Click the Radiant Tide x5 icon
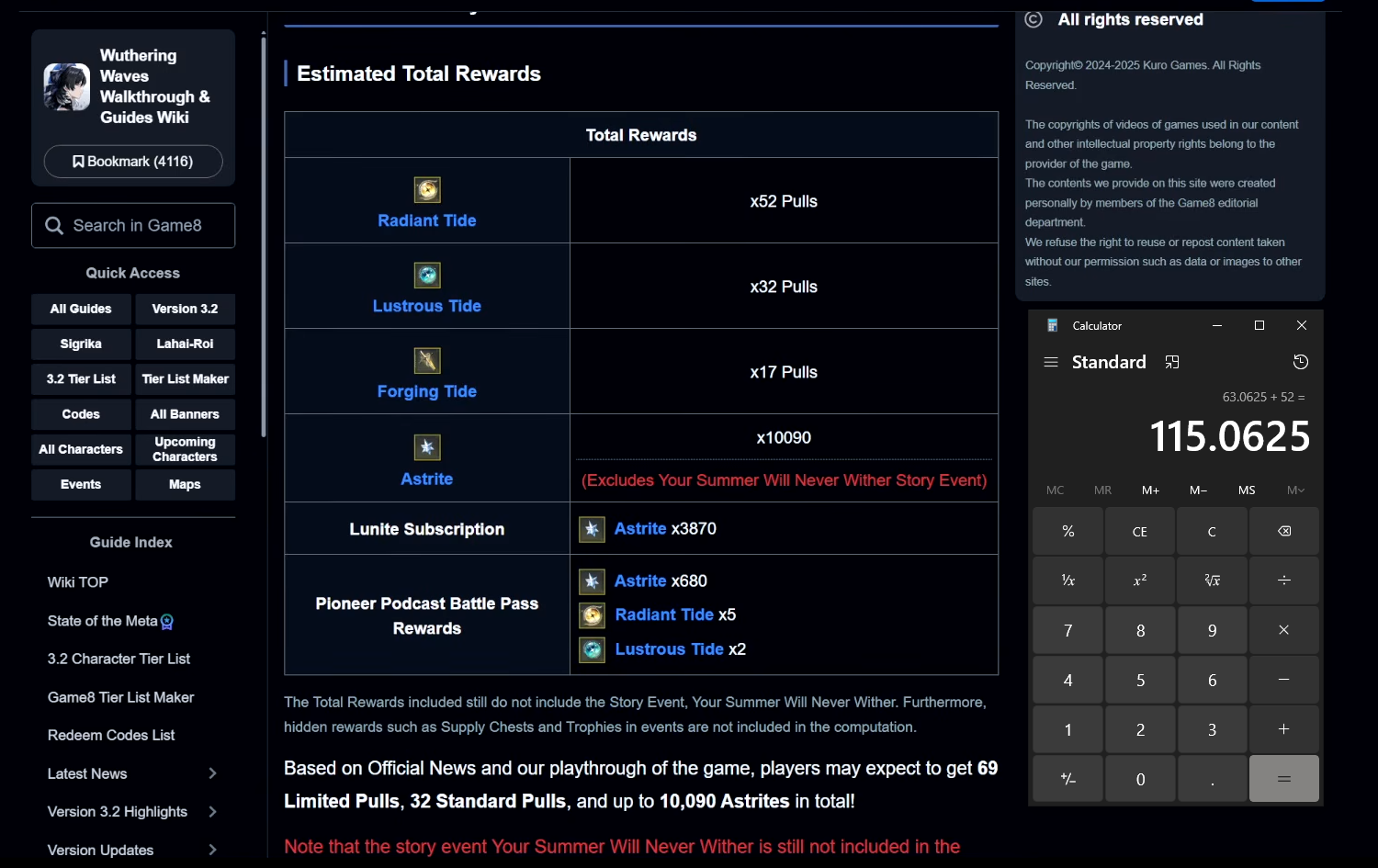The height and width of the screenshot is (868, 1378). click(593, 615)
